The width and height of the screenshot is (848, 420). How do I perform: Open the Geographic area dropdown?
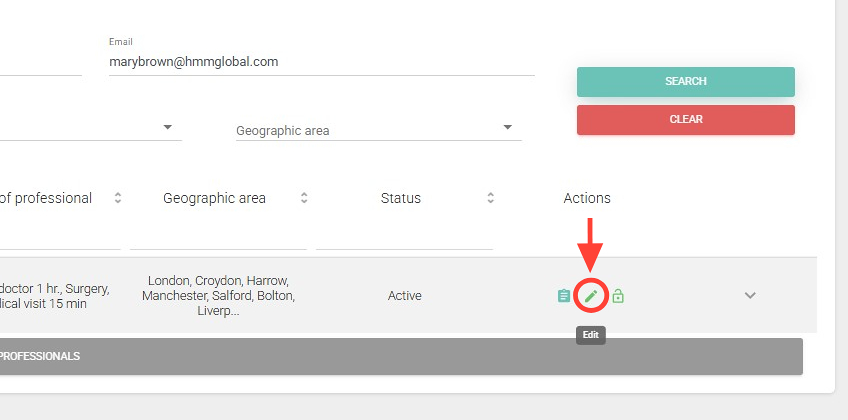[507, 128]
